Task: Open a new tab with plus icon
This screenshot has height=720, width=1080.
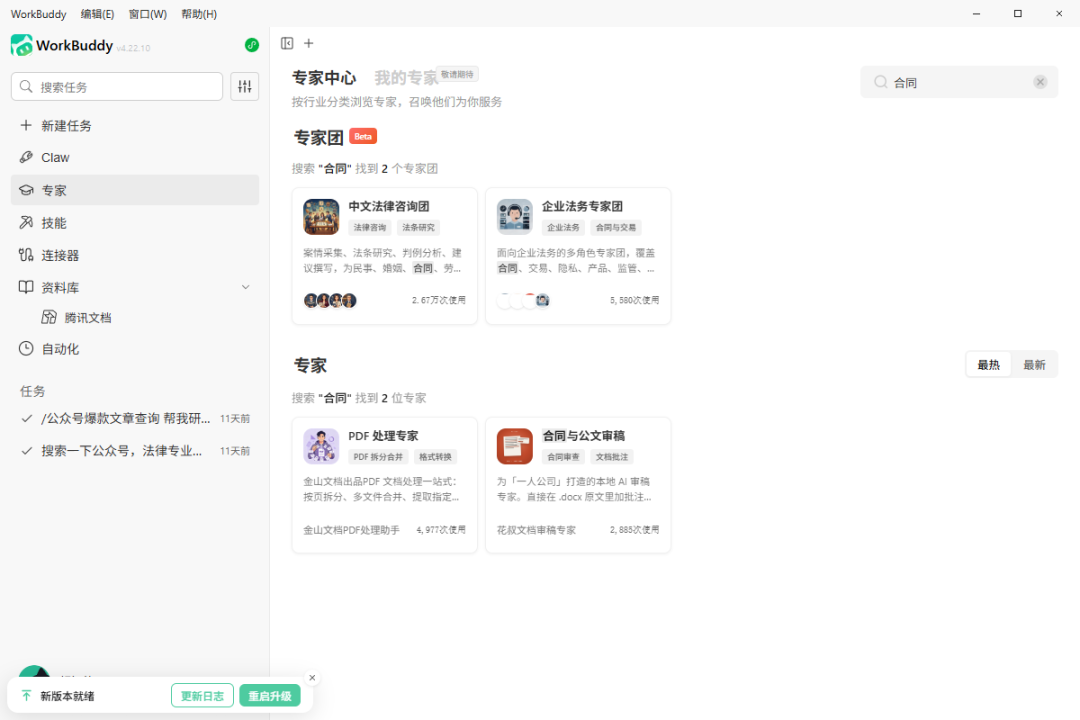Action: pos(309,43)
